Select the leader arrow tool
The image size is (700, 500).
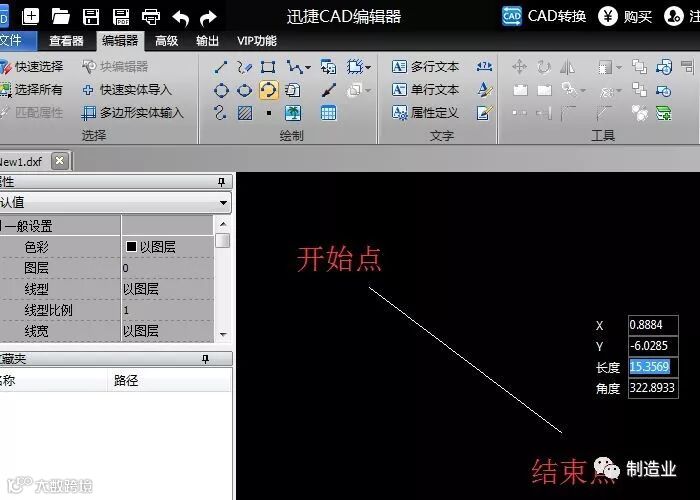point(329,90)
